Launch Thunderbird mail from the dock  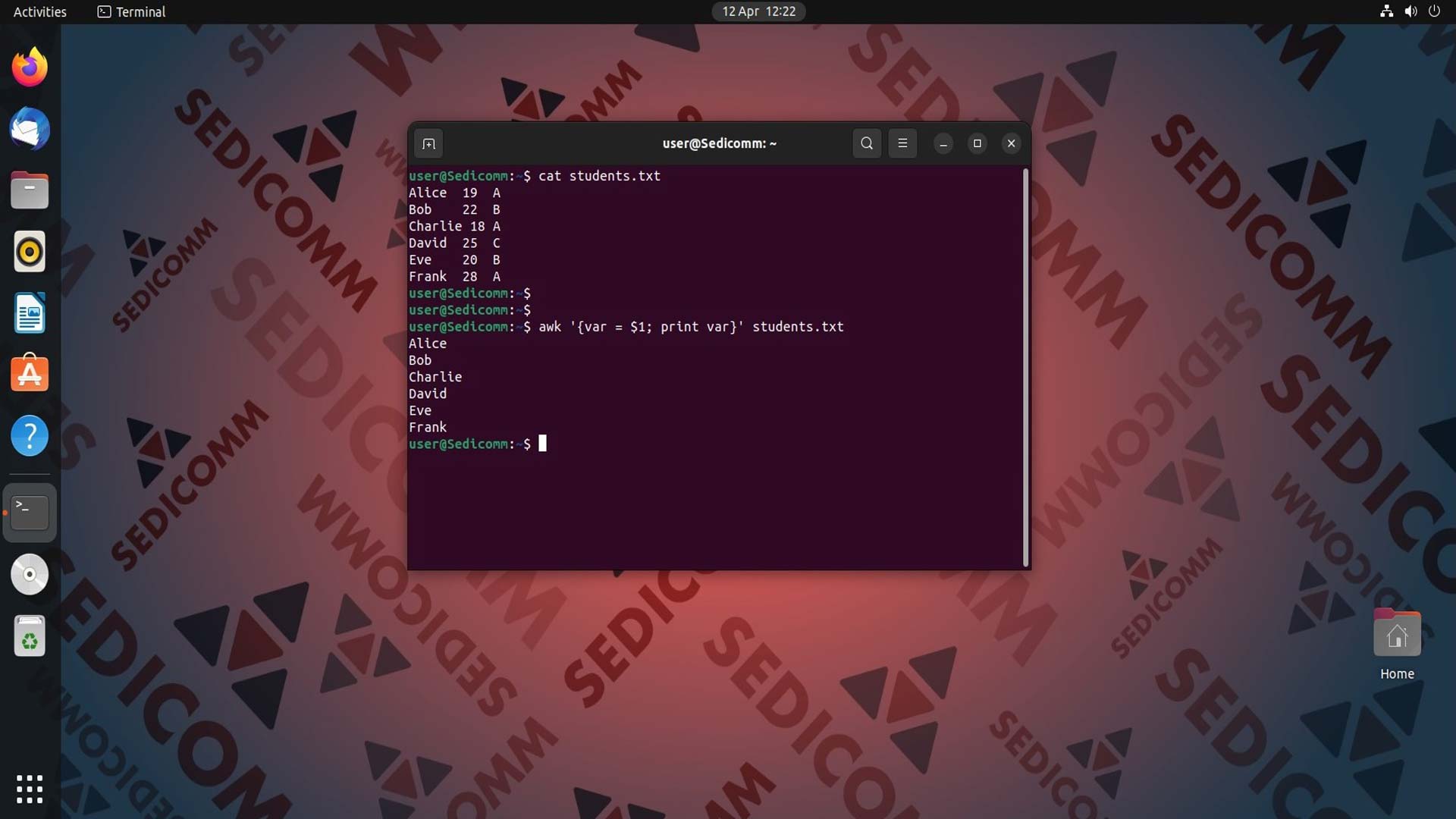coord(30,129)
